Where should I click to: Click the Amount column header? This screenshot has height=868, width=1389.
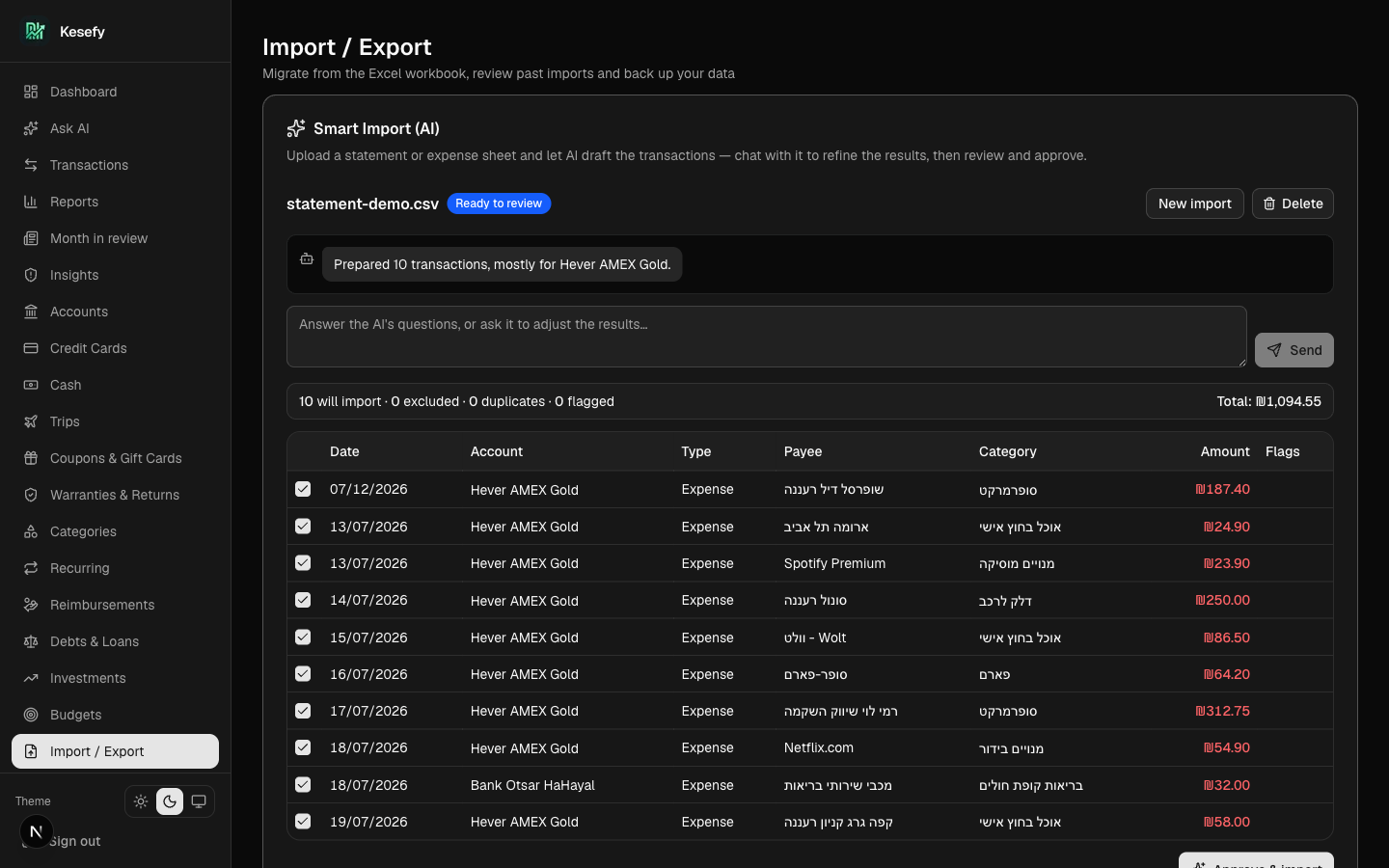click(x=1225, y=451)
